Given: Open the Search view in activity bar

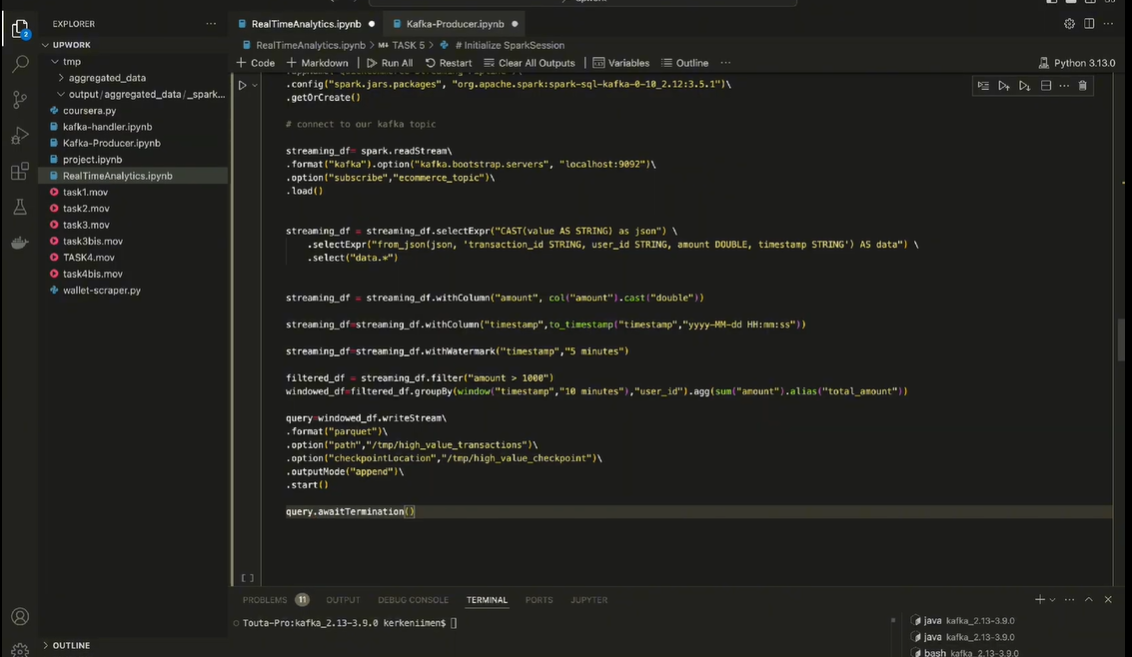Looking at the screenshot, I should pyautogui.click(x=20, y=64).
